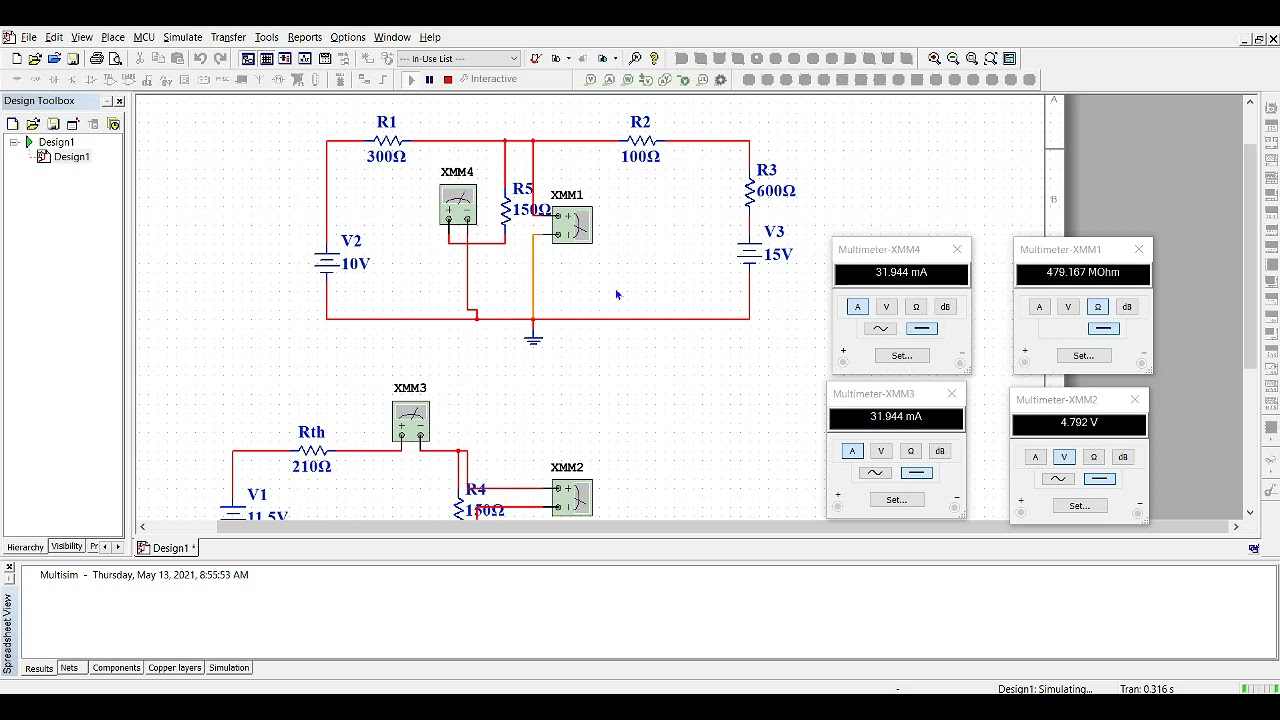Open the Design Toolbox pin dropdown arrow

pos(107,101)
